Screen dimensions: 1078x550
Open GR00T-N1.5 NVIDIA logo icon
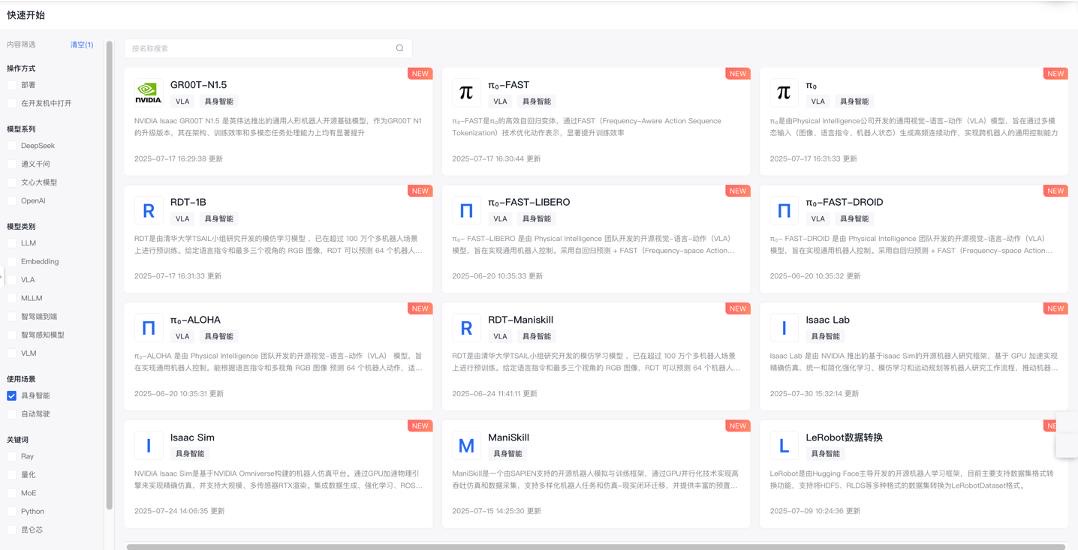click(148, 93)
